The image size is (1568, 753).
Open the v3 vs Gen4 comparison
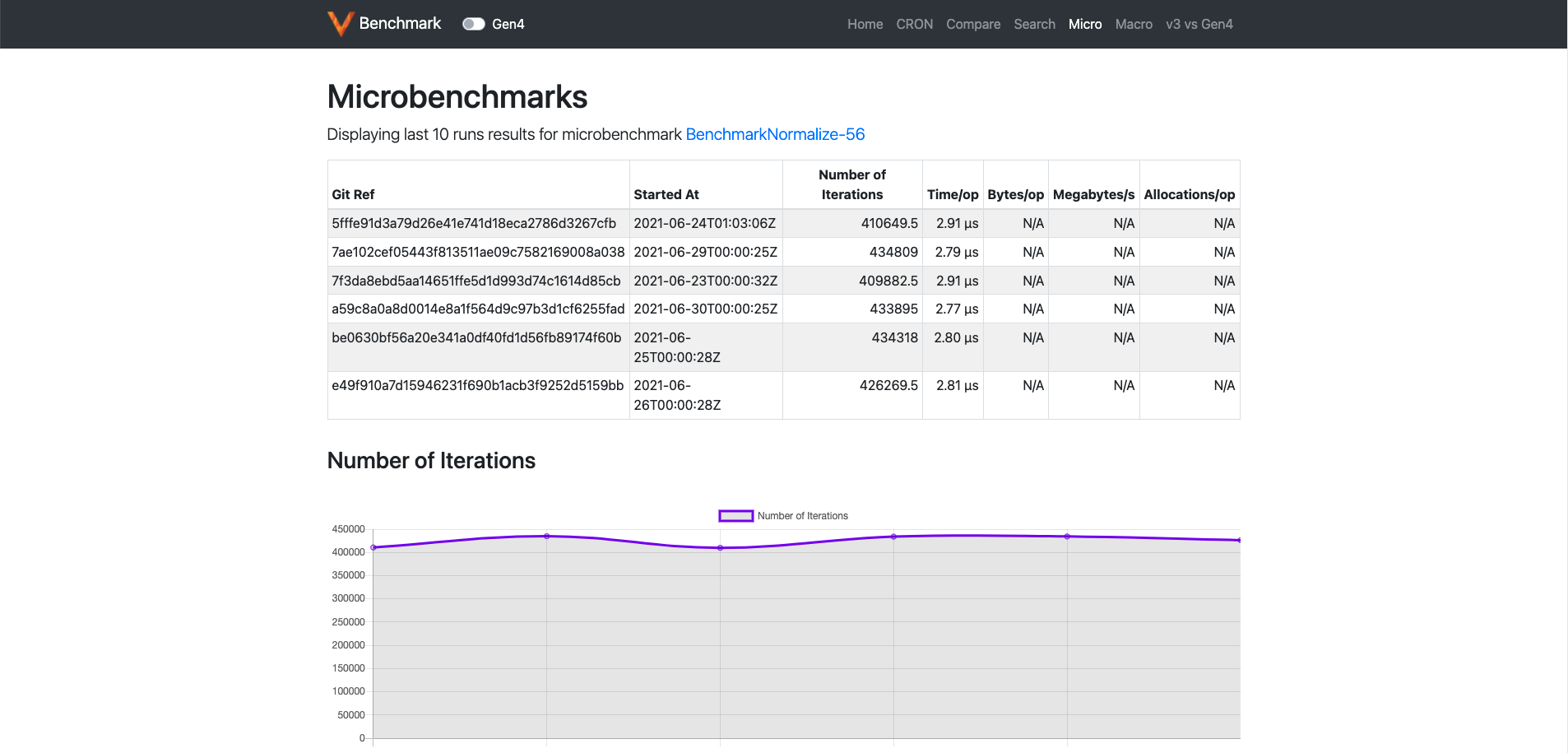[x=1199, y=24]
